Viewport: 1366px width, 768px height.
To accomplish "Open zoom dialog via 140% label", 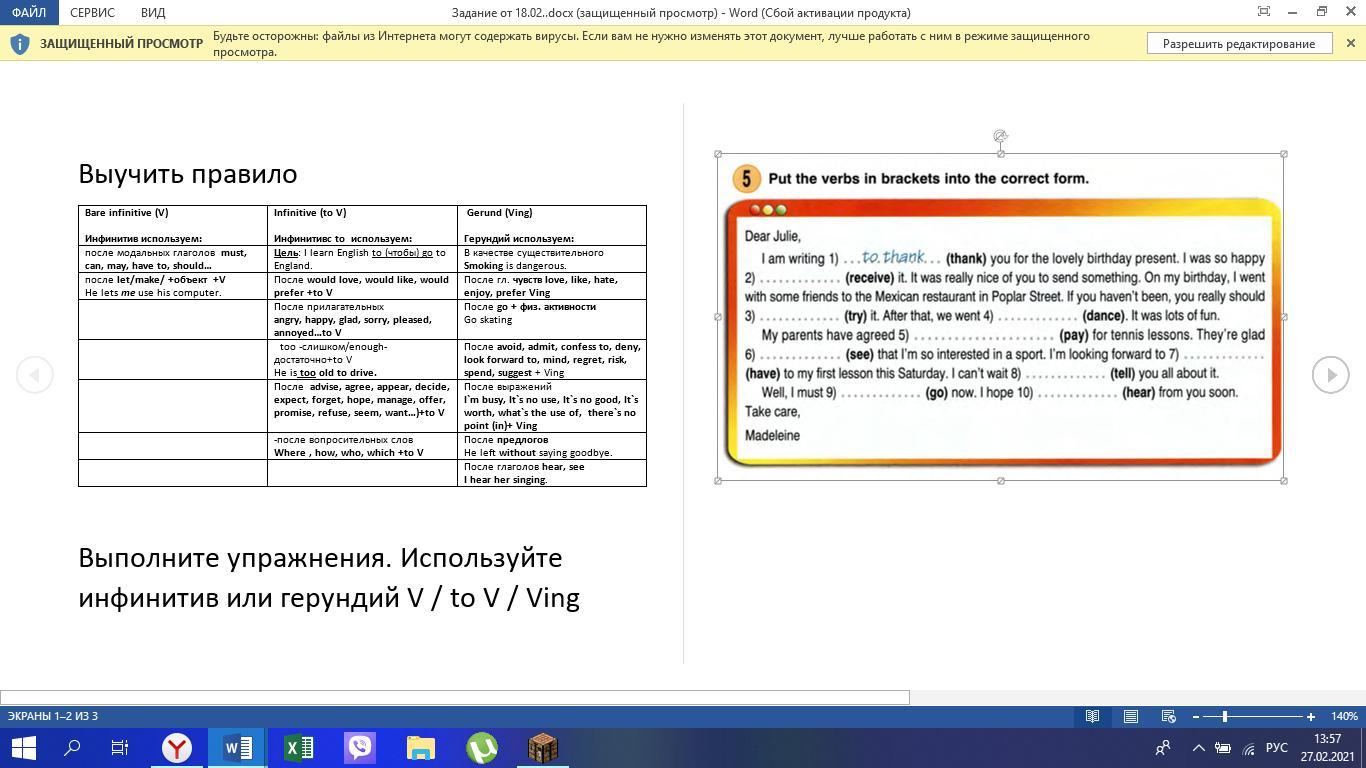I will [x=1344, y=716].
